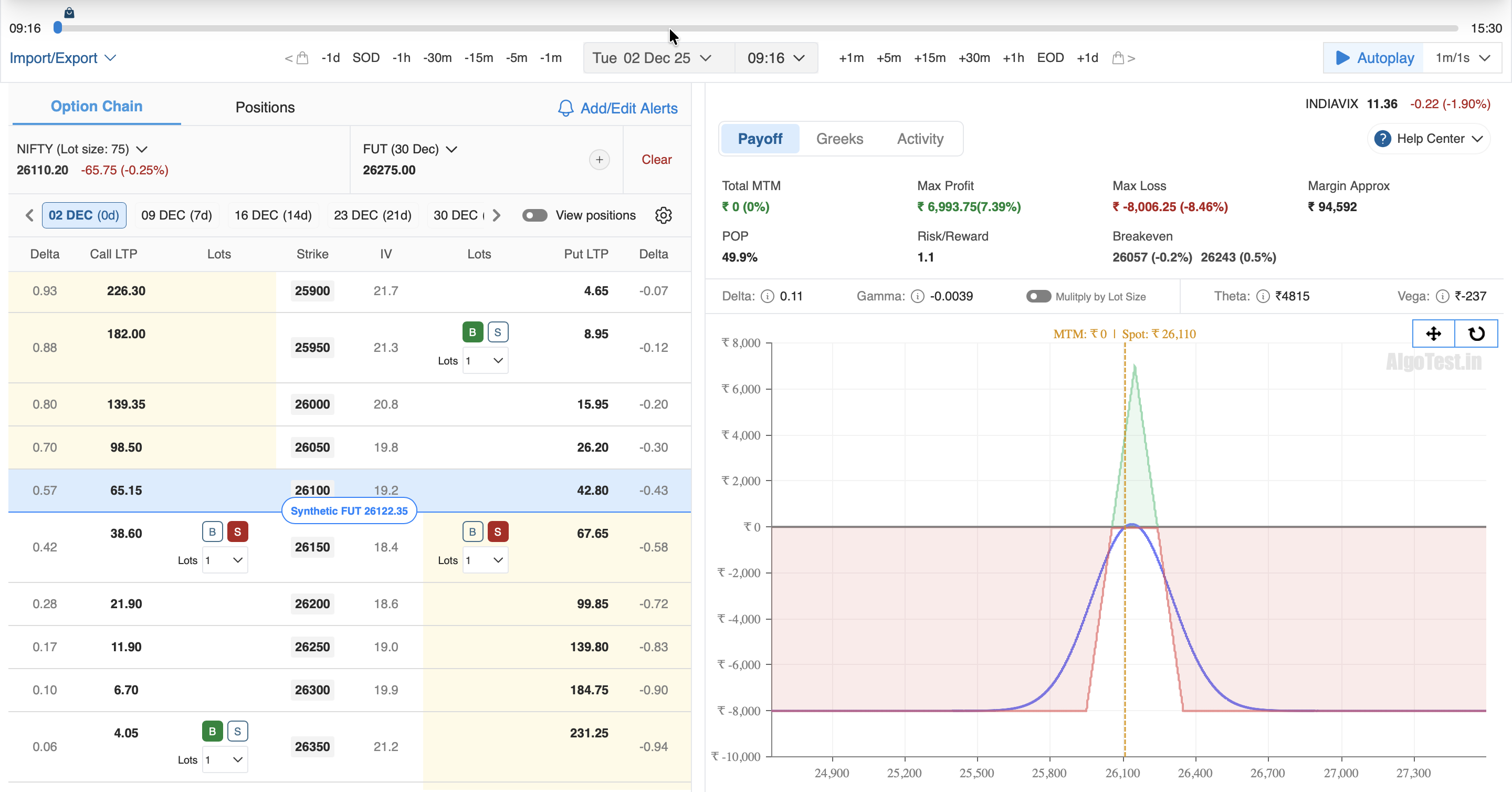Switch to the Greeks tab
Image resolution: width=1512 pixels, height=792 pixels.
click(839, 139)
